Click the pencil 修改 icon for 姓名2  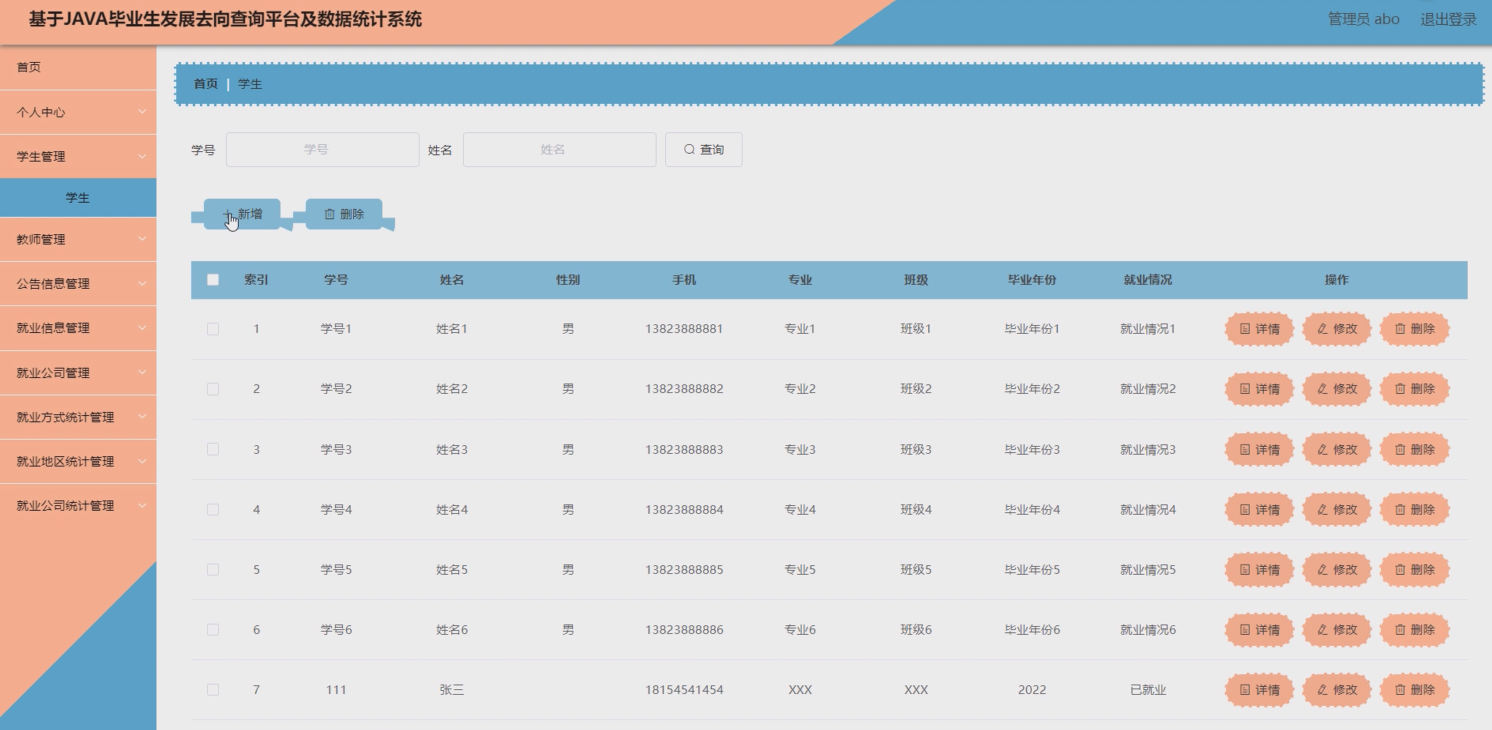pyautogui.click(x=1323, y=388)
